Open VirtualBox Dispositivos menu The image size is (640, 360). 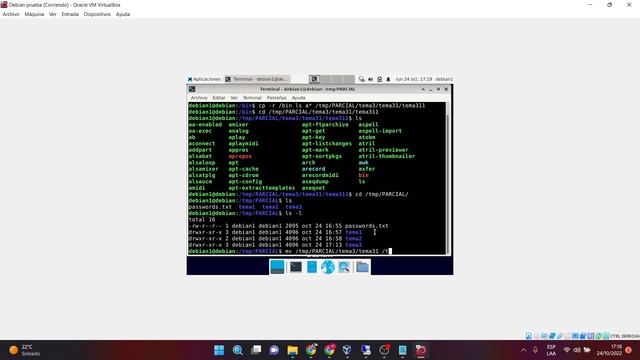(97, 14)
